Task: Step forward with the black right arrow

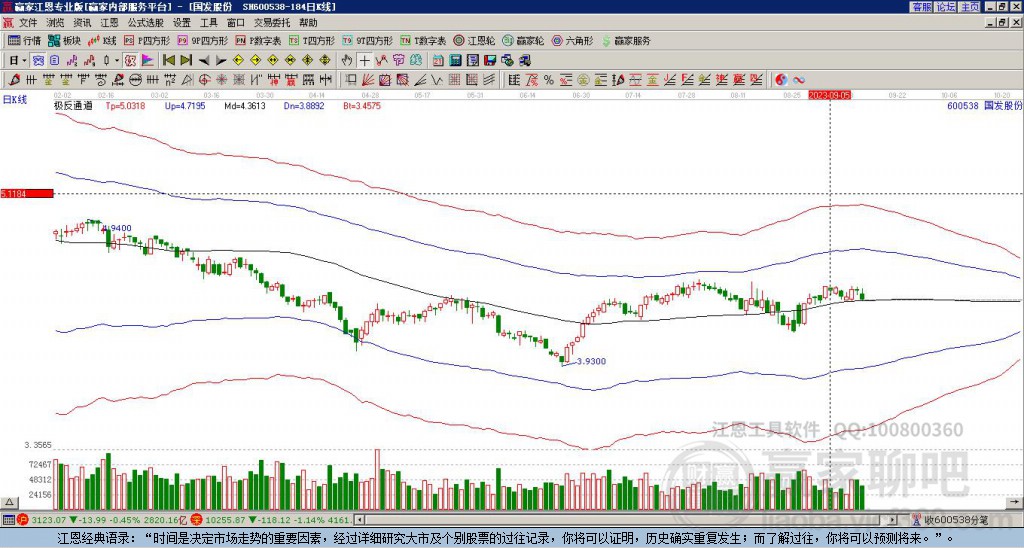Action: [221, 60]
